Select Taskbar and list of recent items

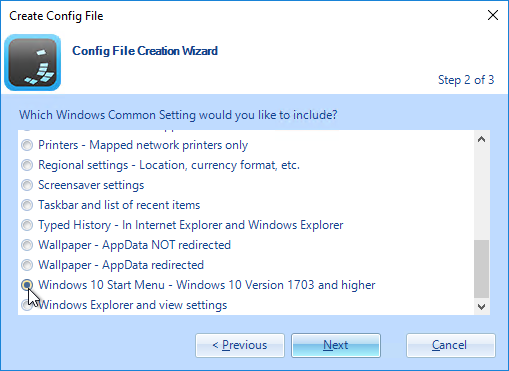pyautogui.click(x=27, y=205)
